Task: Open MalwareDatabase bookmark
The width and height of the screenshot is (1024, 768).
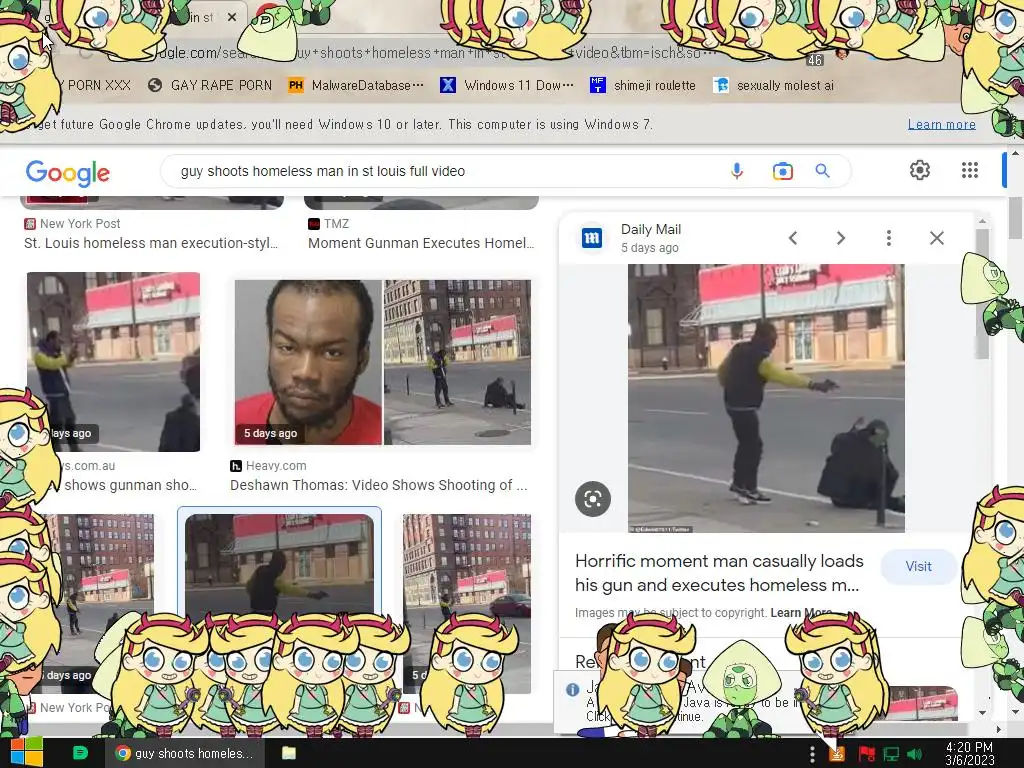Action: point(357,86)
